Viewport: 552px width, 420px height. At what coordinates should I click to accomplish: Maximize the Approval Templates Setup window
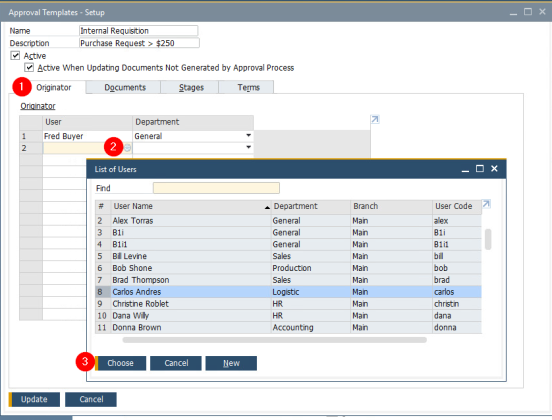[x=528, y=12]
